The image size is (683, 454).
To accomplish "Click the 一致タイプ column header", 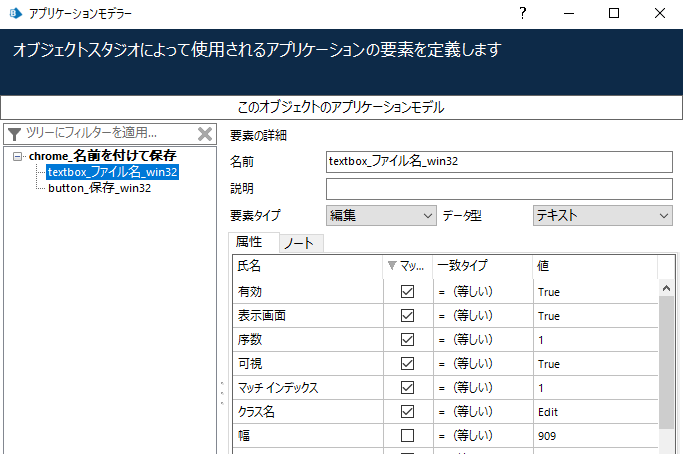I will (x=483, y=266).
